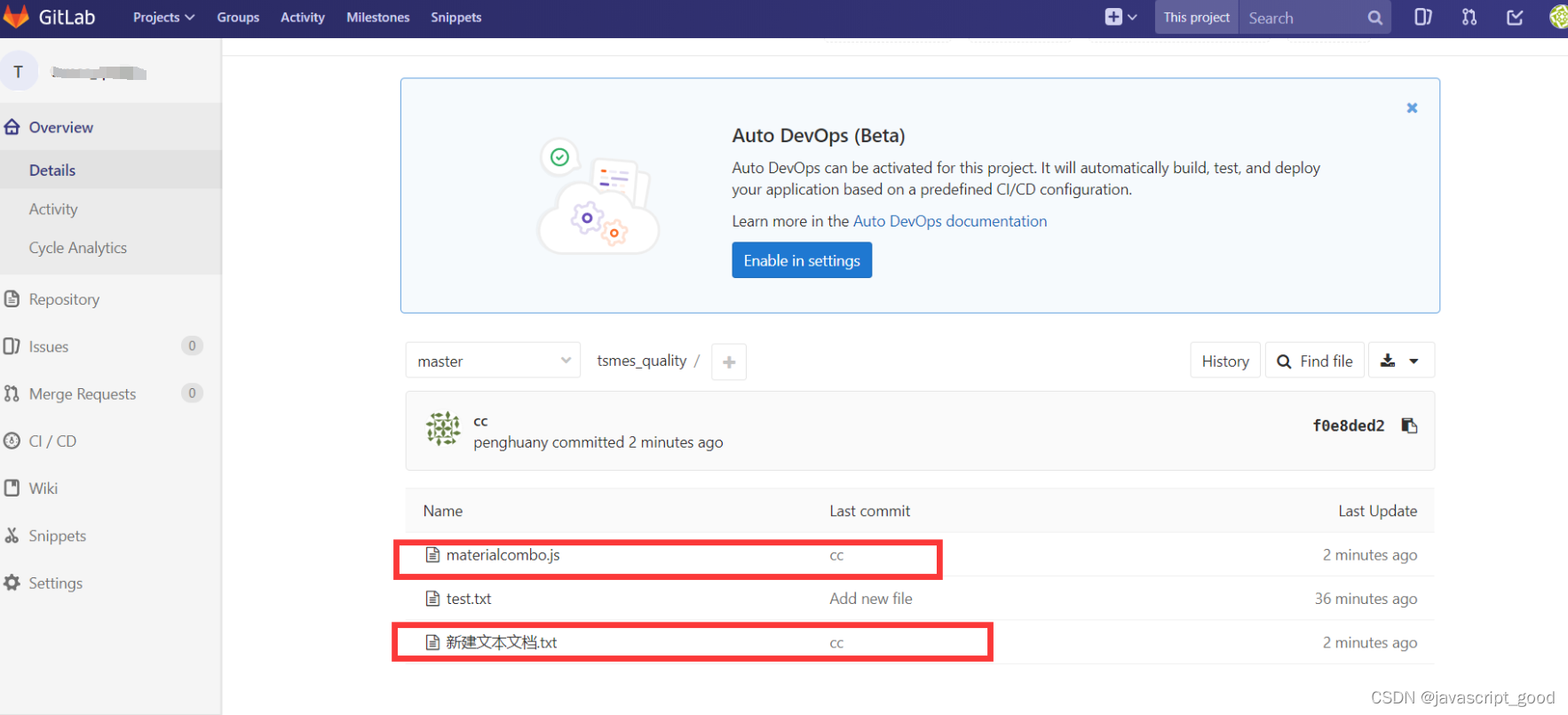Click the Issues count badge 0
The height and width of the screenshot is (715, 1568).
pyautogui.click(x=192, y=346)
